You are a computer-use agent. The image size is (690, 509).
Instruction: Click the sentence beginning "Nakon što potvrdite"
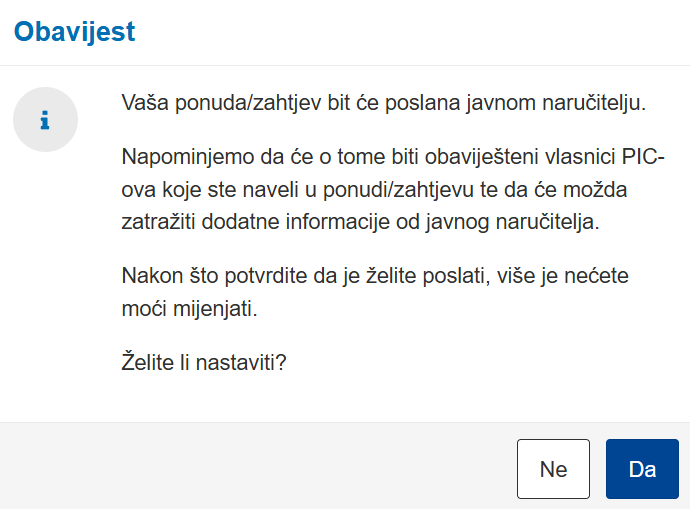375,292
